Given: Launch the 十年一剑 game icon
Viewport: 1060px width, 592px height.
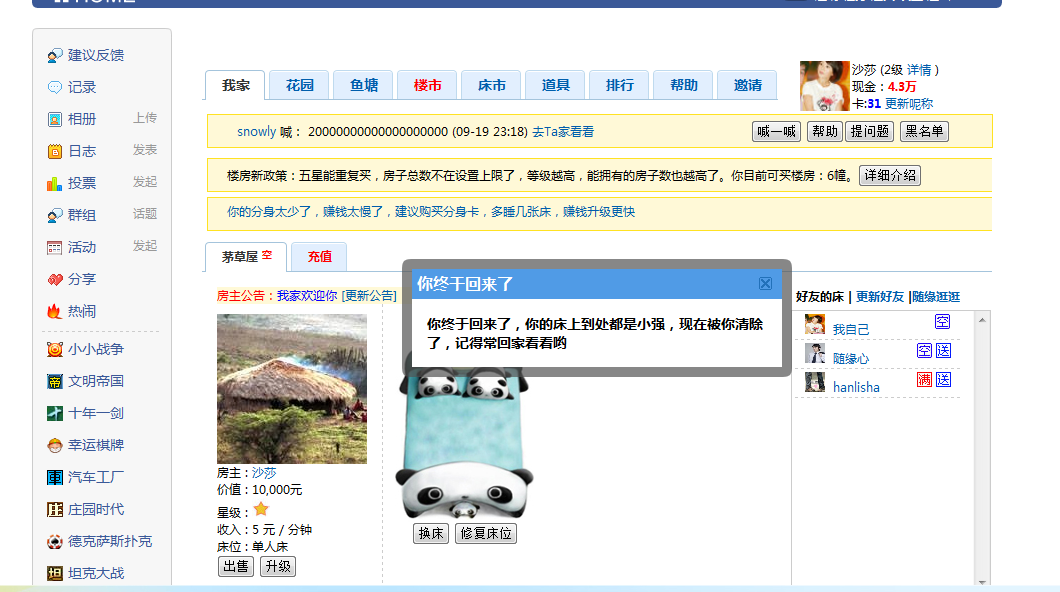Looking at the screenshot, I should coord(55,414).
